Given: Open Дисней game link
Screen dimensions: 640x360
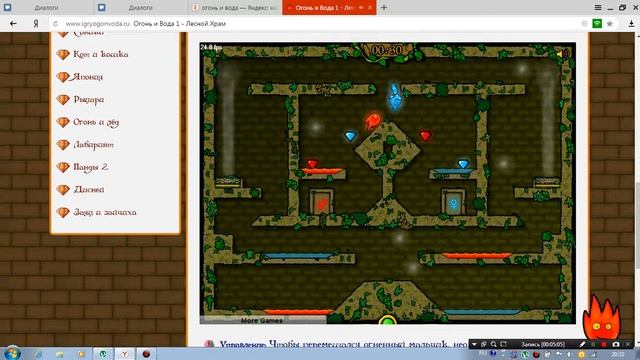Looking at the screenshot, I should click(x=89, y=190).
